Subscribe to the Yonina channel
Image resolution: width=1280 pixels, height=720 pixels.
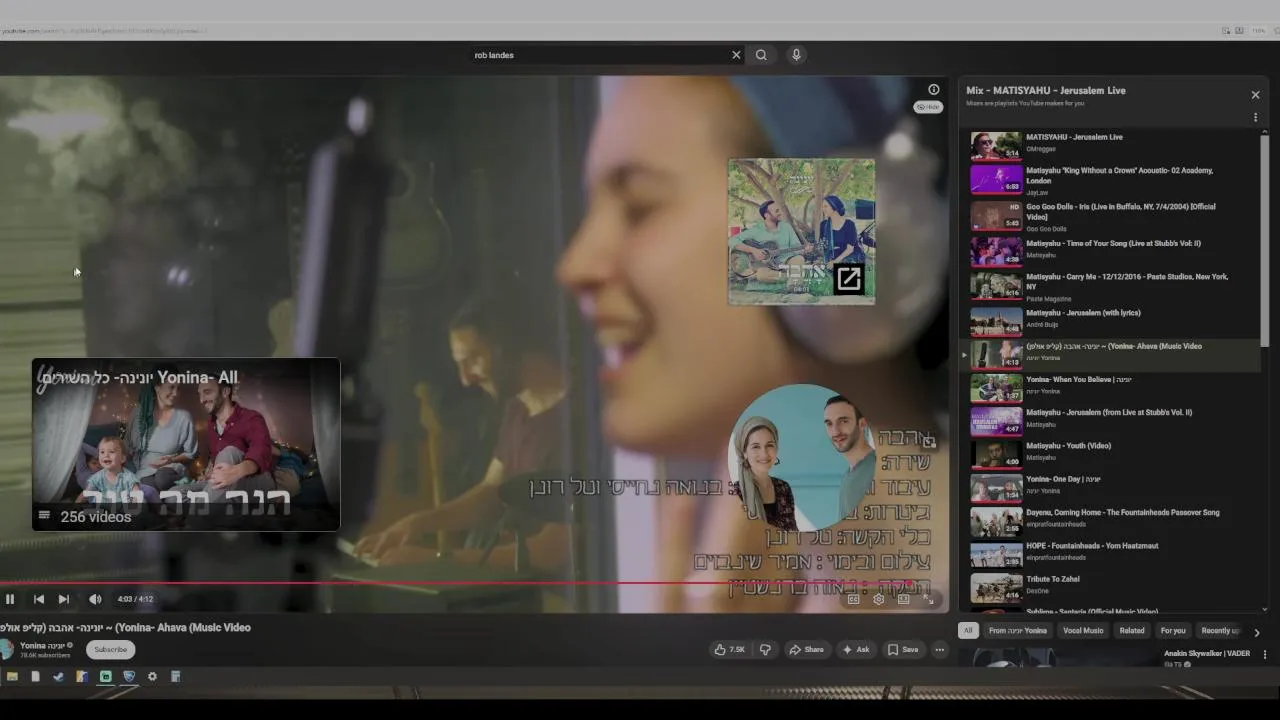click(110, 650)
